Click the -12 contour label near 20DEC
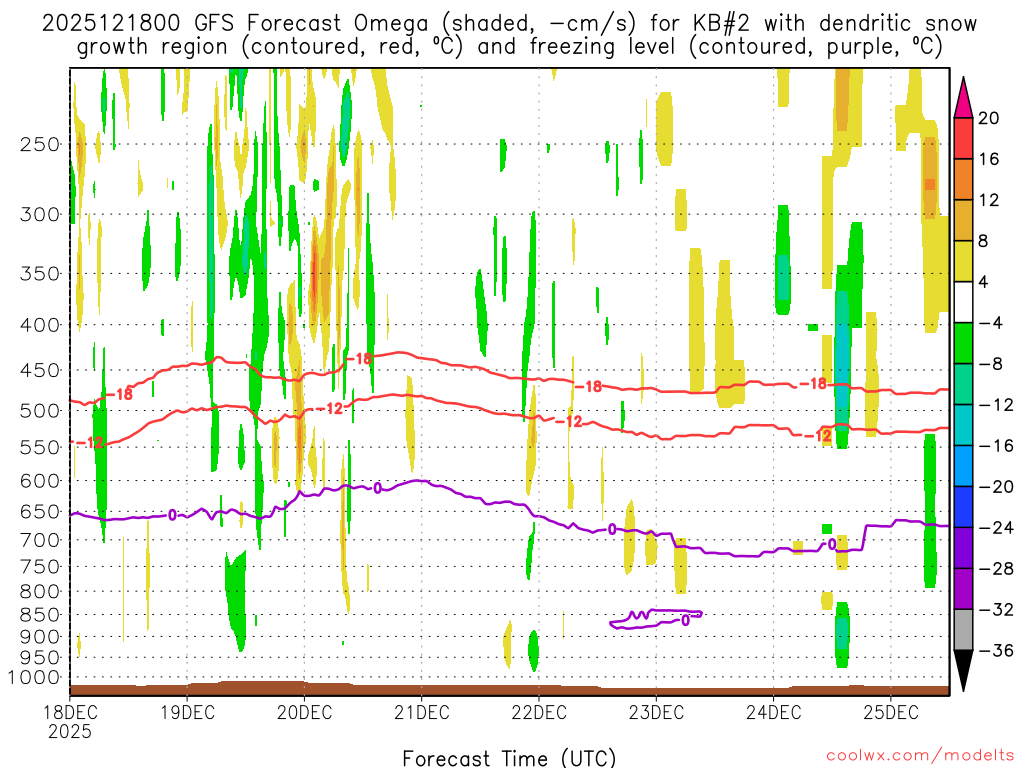 (x=330, y=409)
